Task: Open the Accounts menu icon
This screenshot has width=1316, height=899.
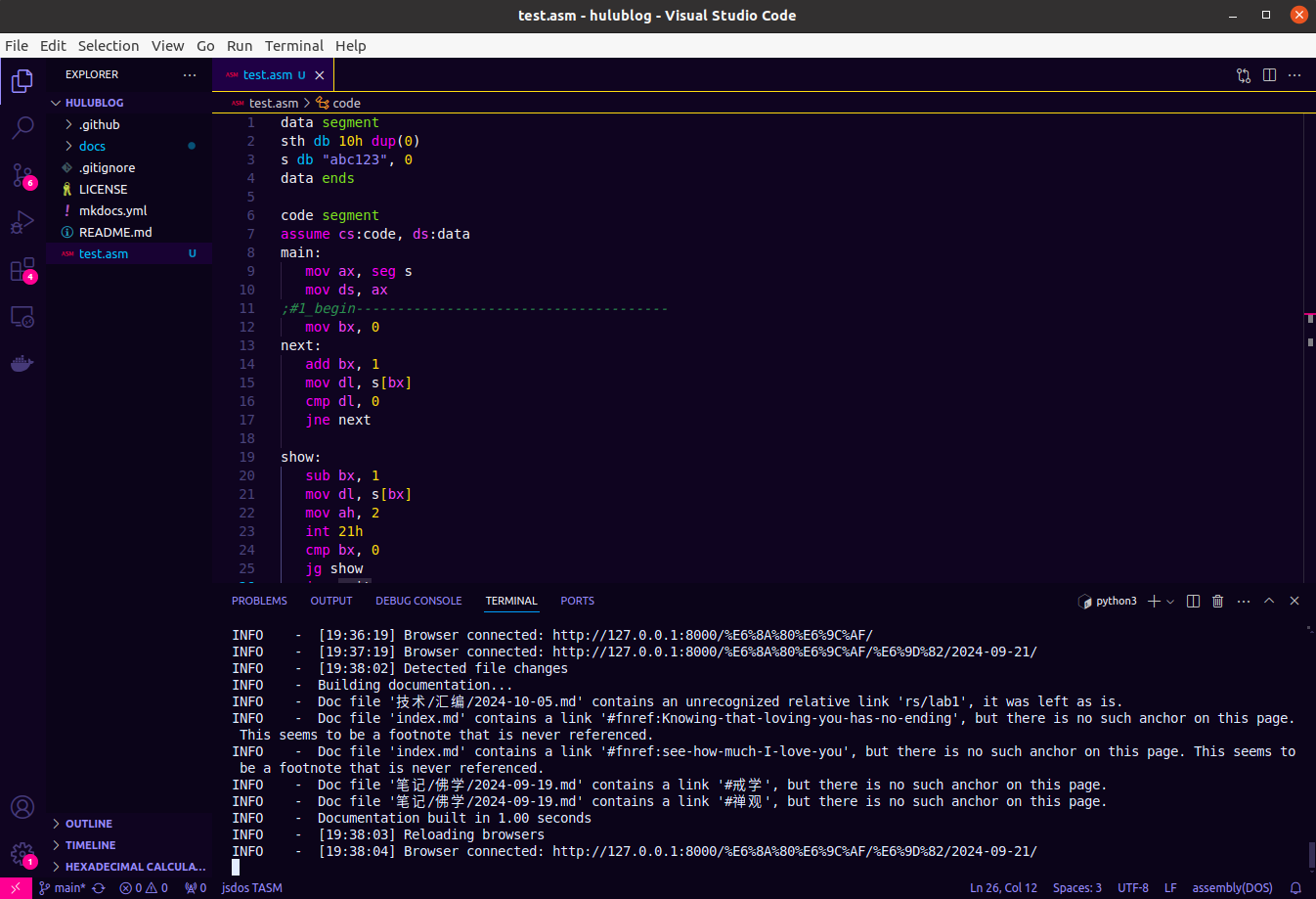Action: click(x=22, y=808)
